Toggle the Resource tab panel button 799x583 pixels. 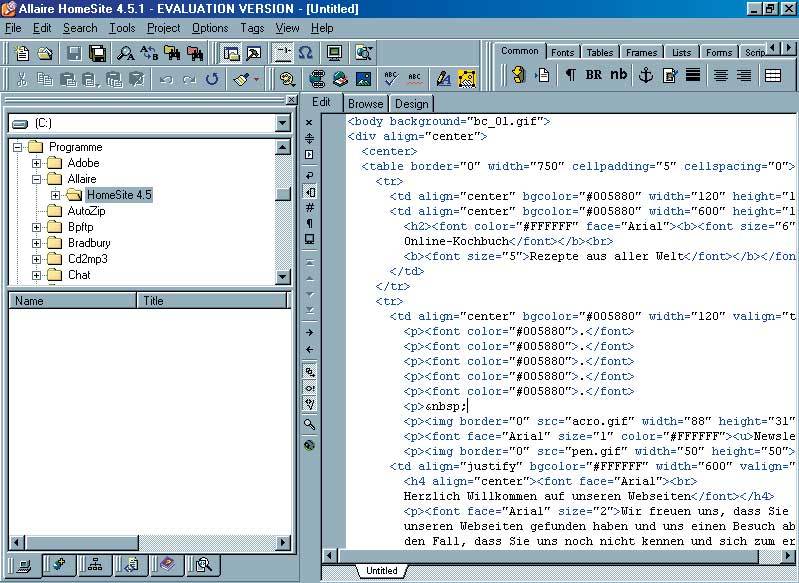pos(231,53)
